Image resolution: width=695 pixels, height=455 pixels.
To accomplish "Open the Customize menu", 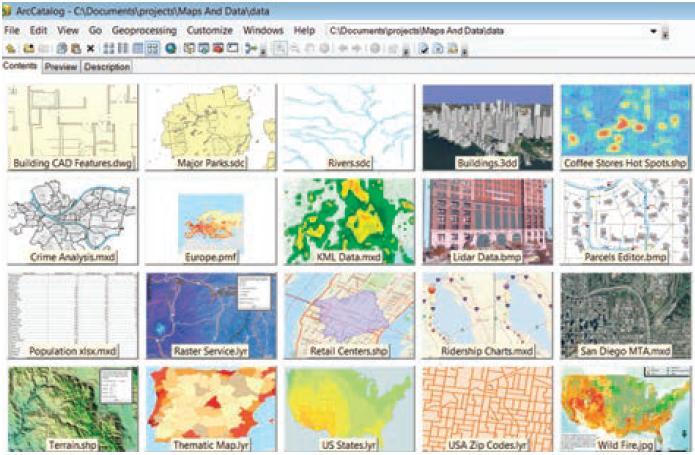I will (210, 31).
